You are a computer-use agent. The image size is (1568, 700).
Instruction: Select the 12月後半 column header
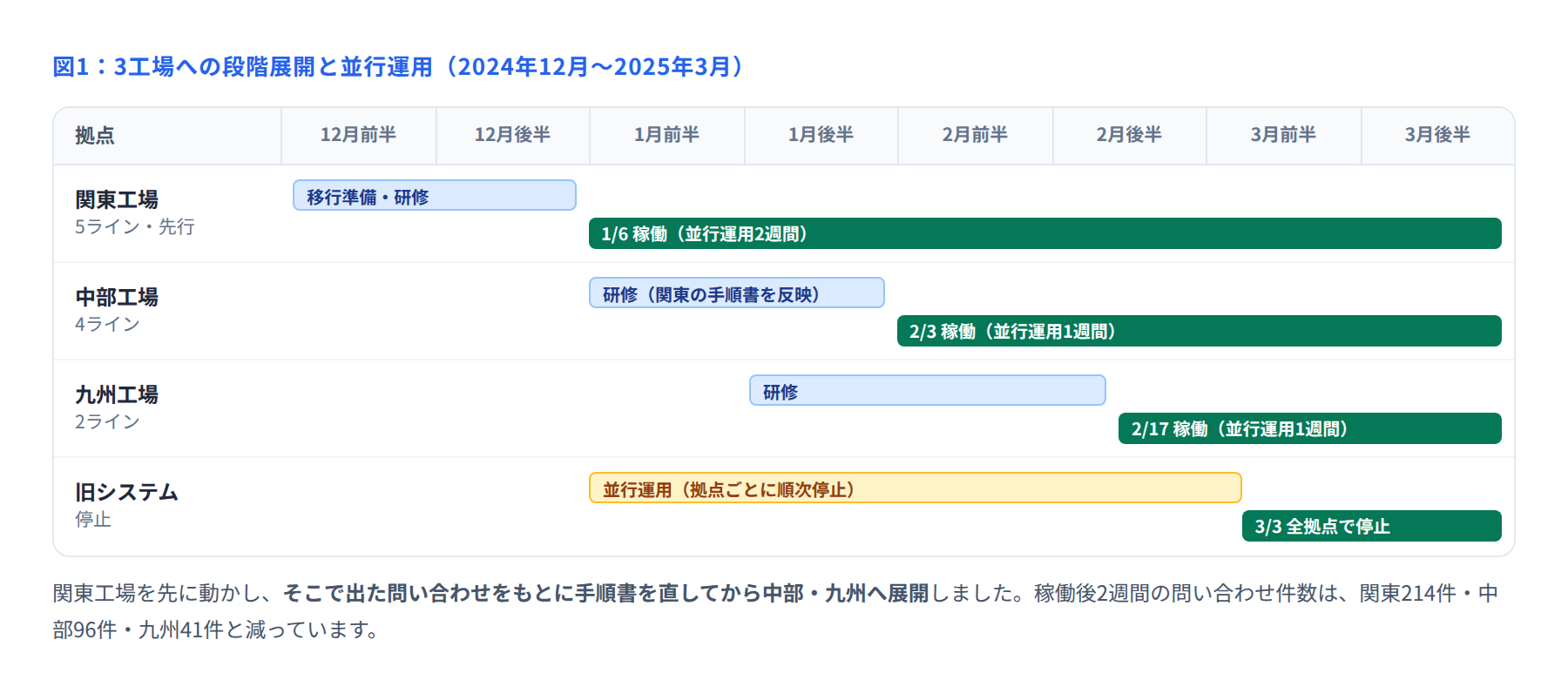pos(513,136)
